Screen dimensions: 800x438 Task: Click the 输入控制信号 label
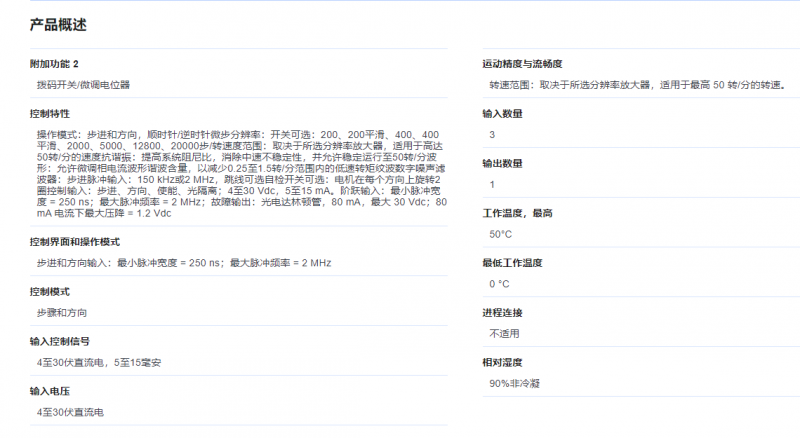(x=60, y=341)
